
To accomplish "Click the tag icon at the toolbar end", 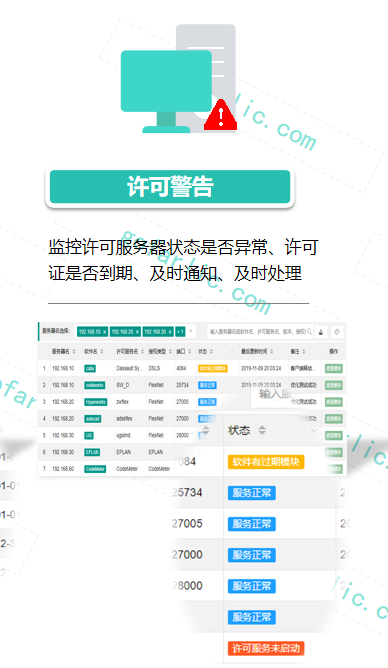I will 337,332.
